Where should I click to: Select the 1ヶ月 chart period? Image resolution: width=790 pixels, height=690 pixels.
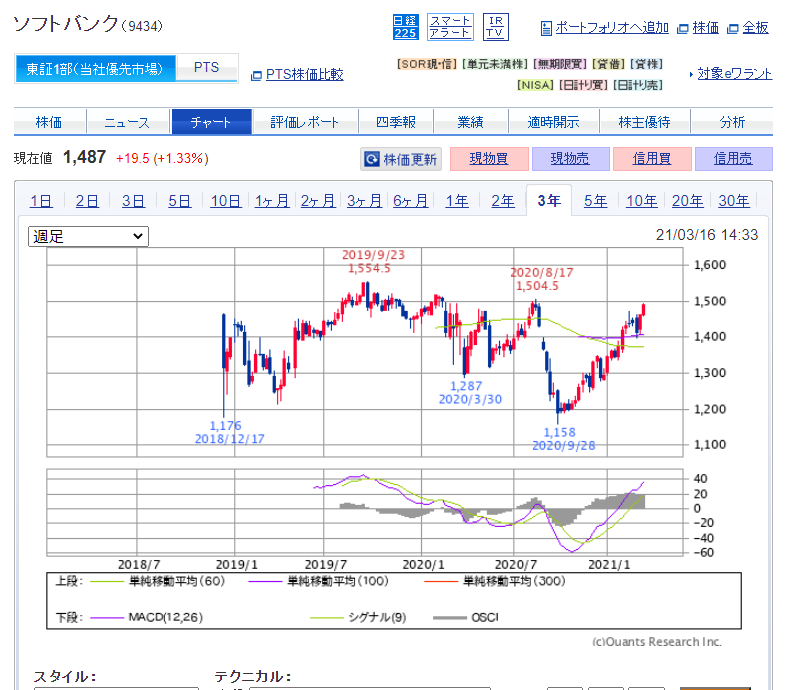(272, 201)
